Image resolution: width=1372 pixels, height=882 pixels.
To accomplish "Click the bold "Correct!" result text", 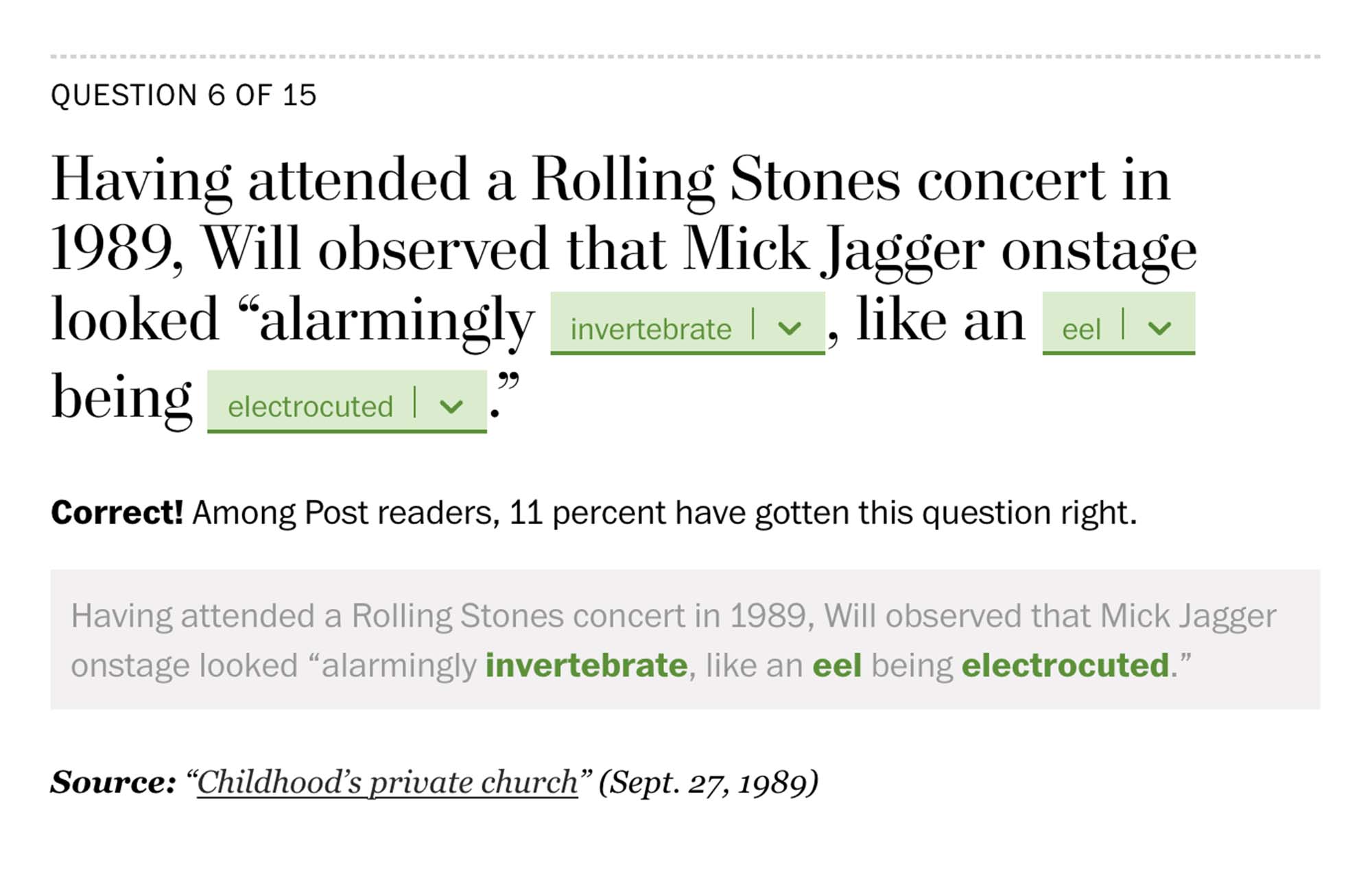I will coord(117,512).
